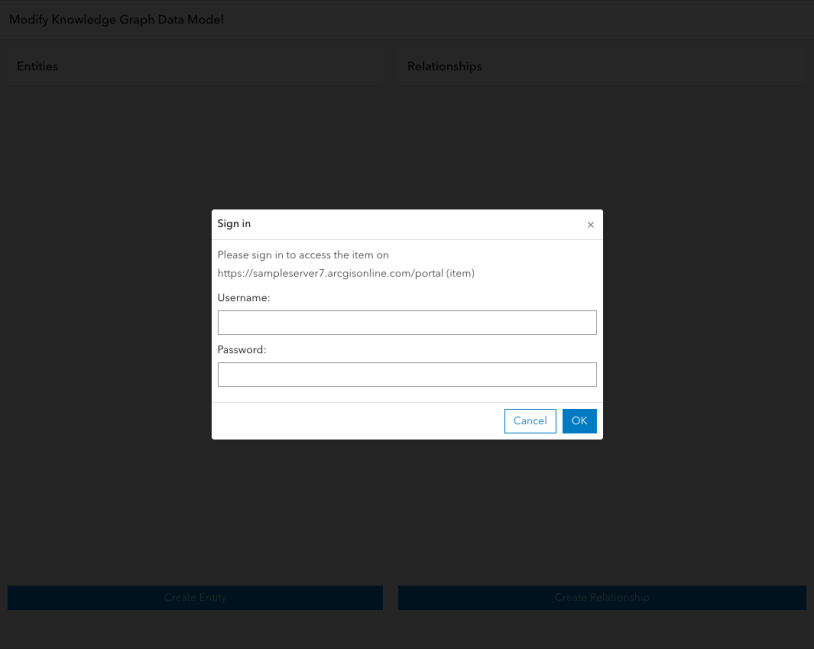Click the Modify Knowledge Graph Data Model title
The width and height of the screenshot is (814, 649).
coord(117,18)
